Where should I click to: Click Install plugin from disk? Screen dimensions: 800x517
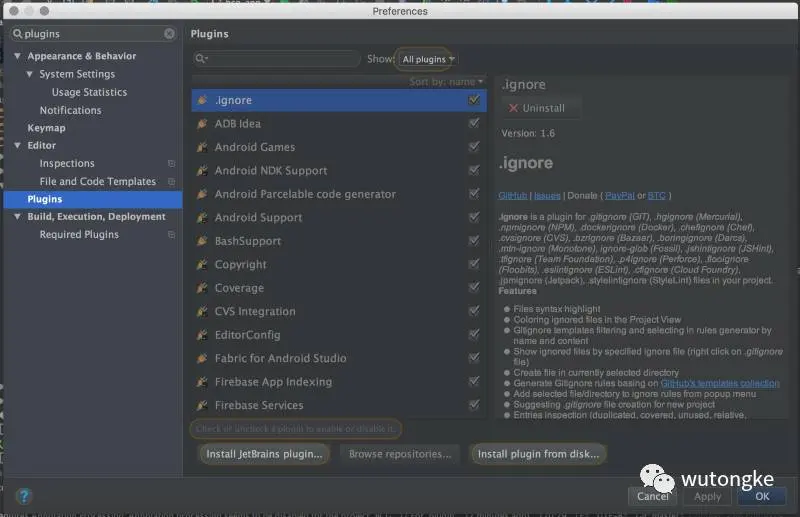click(x=538, y=454)
